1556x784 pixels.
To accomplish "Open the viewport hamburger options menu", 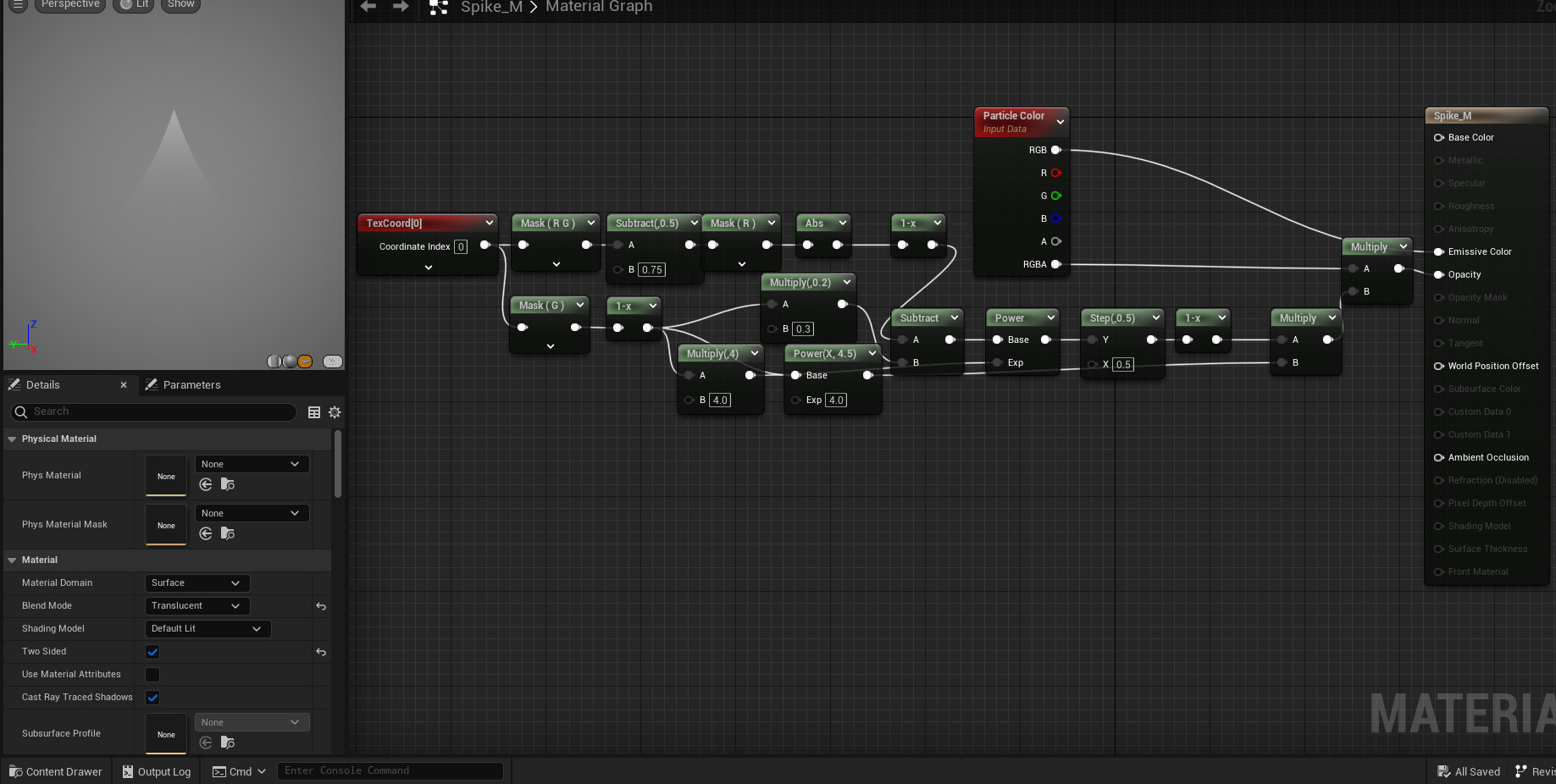I will 18,4.
